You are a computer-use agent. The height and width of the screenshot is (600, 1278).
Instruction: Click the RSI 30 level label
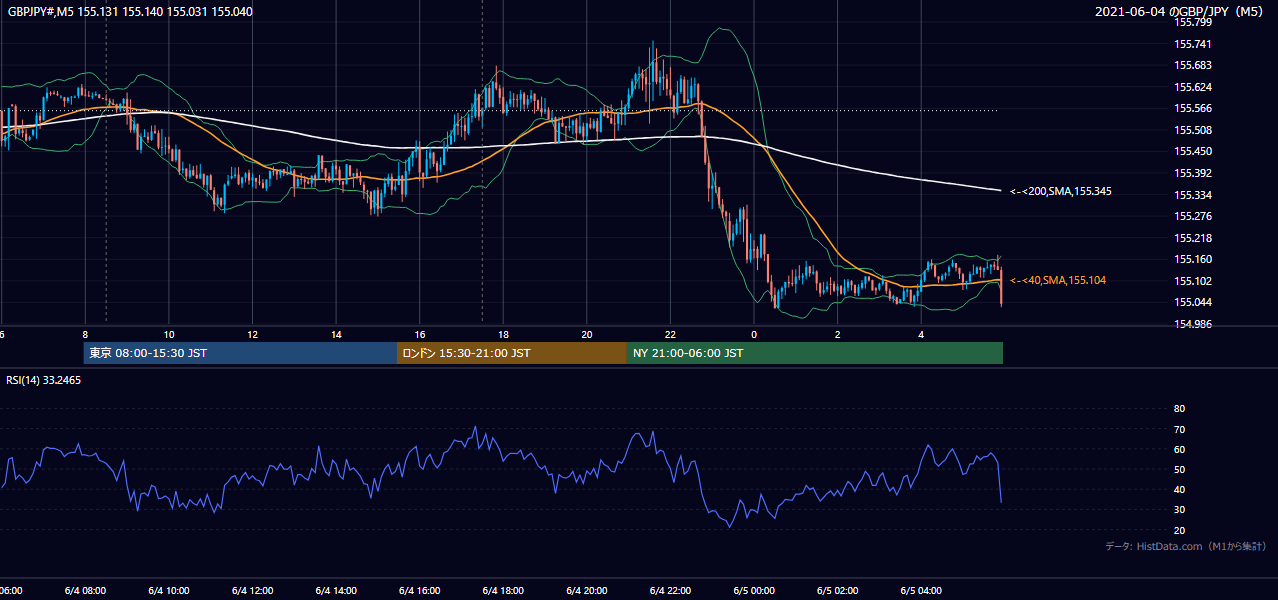[1179, 510]
